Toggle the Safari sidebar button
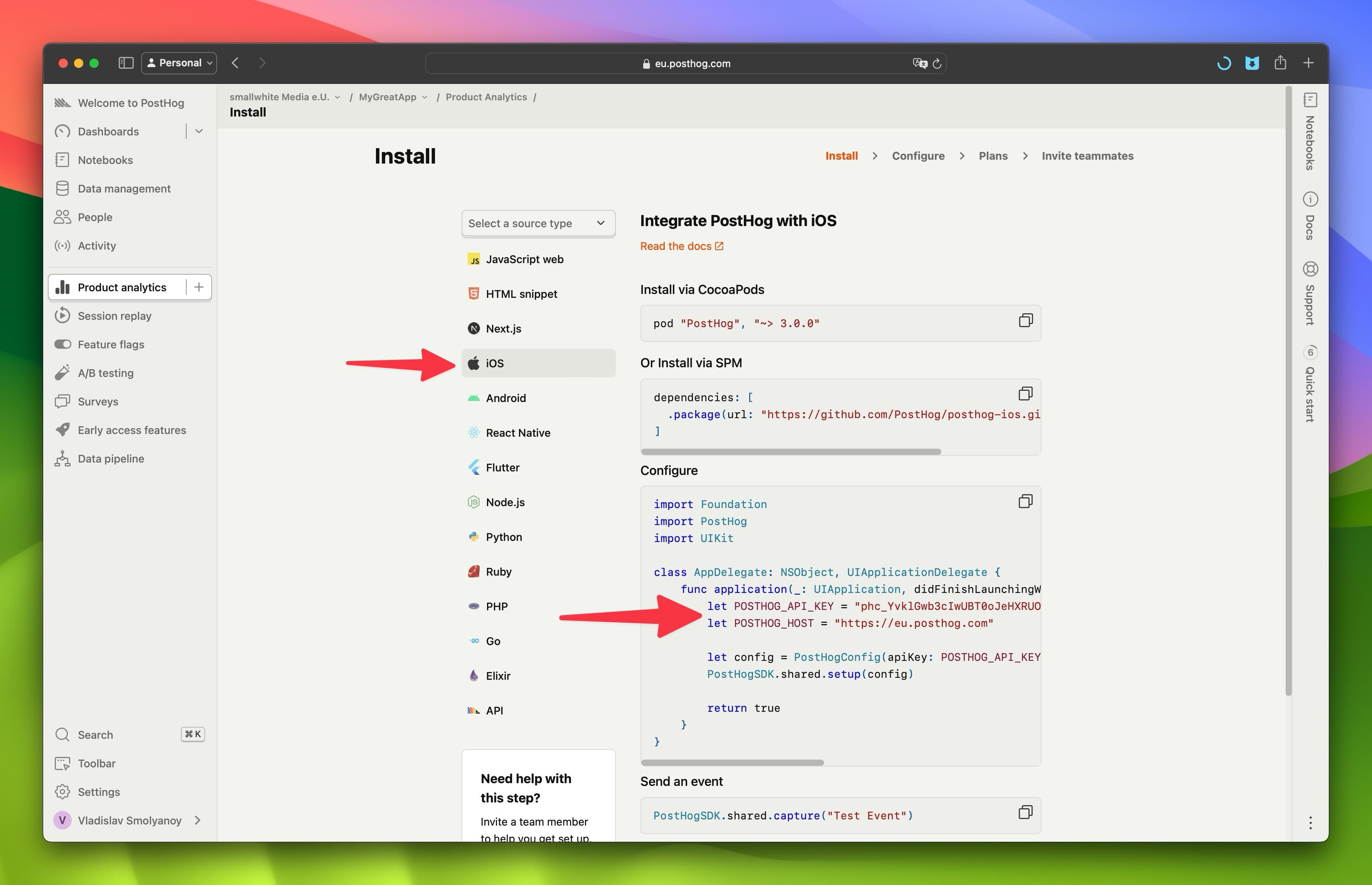1372x885 pixels. click(x=126, y=62)
